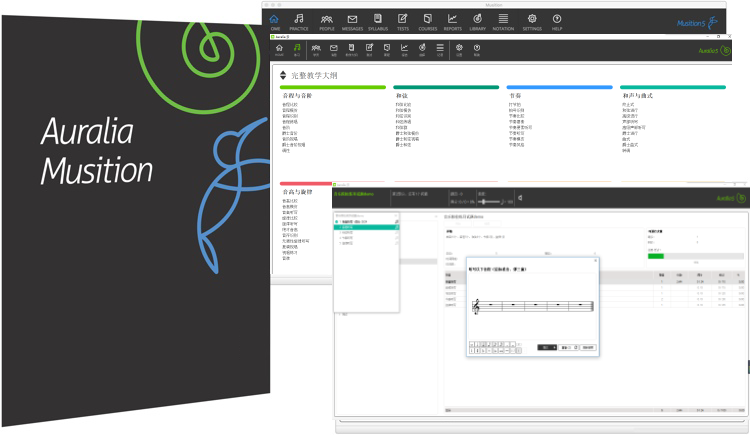The image size is (750, 435).
Task: Close the notation question dialog
Action: coord(596,261)
